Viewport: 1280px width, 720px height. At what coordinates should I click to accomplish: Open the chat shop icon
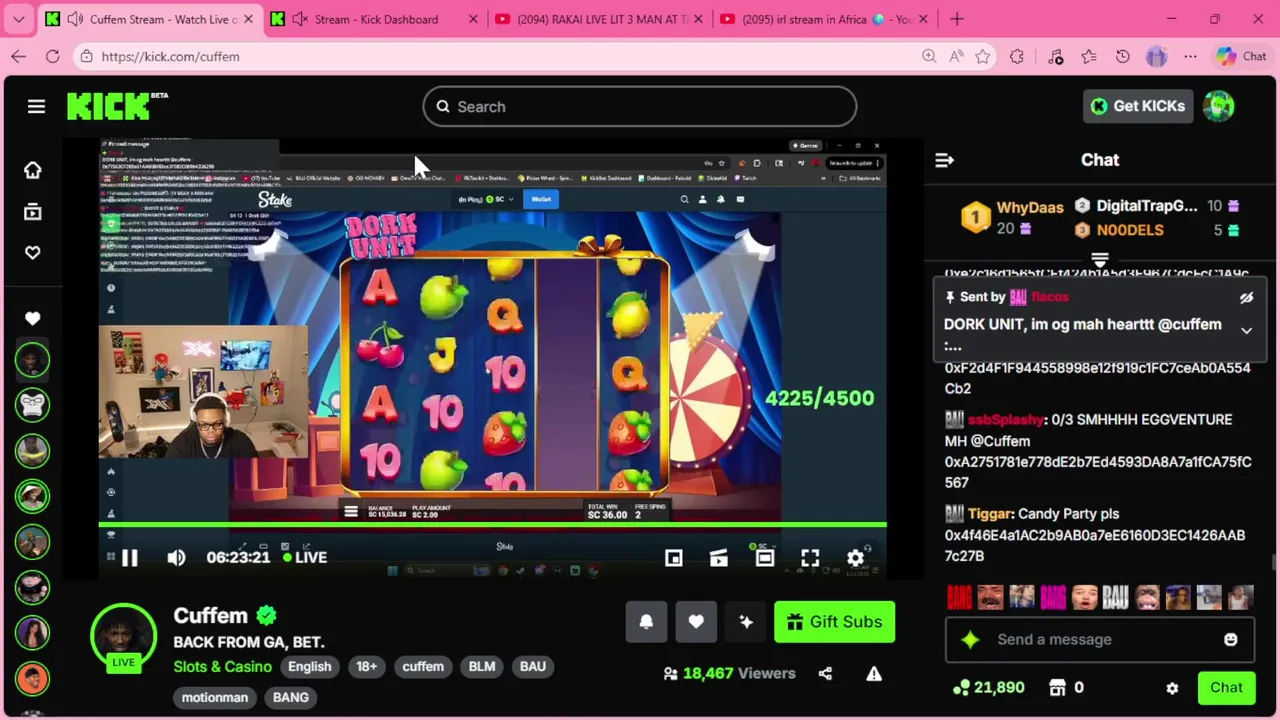pos(1058,688)
